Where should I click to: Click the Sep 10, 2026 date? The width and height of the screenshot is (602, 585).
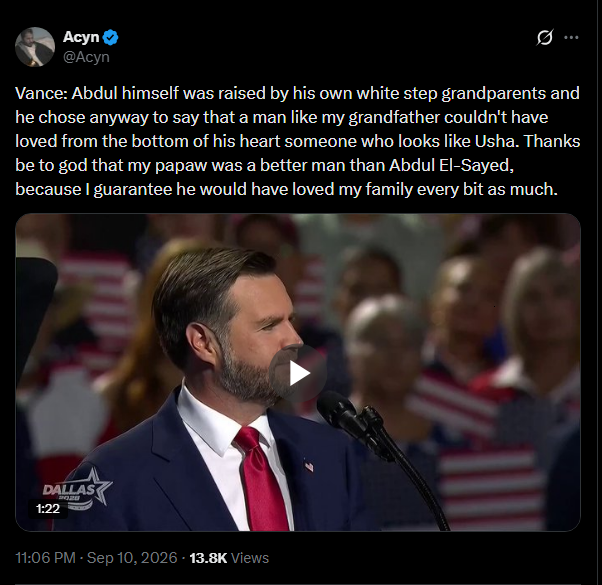[132, 558]
